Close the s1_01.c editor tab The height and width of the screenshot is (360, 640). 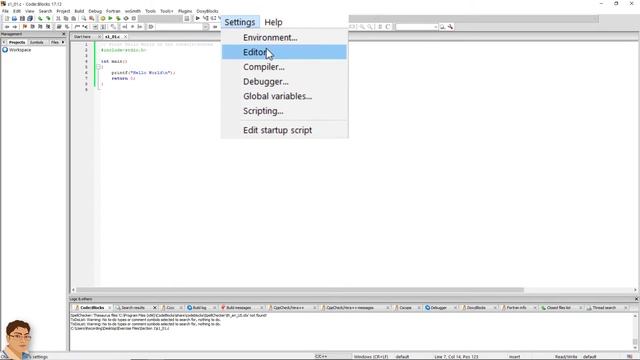tap(125, 37)
